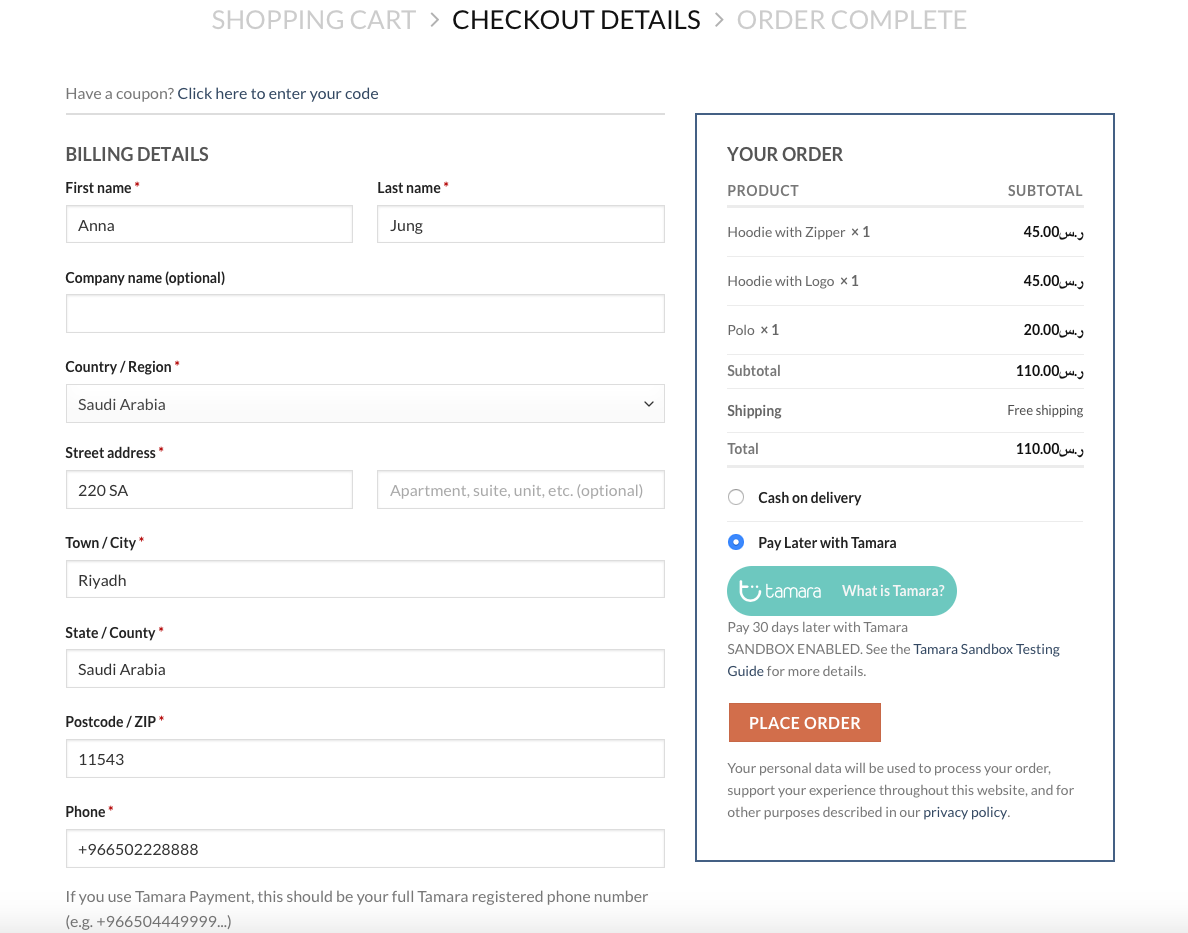Edit the State / County field
1188x933 pixels.
(365, 668)
